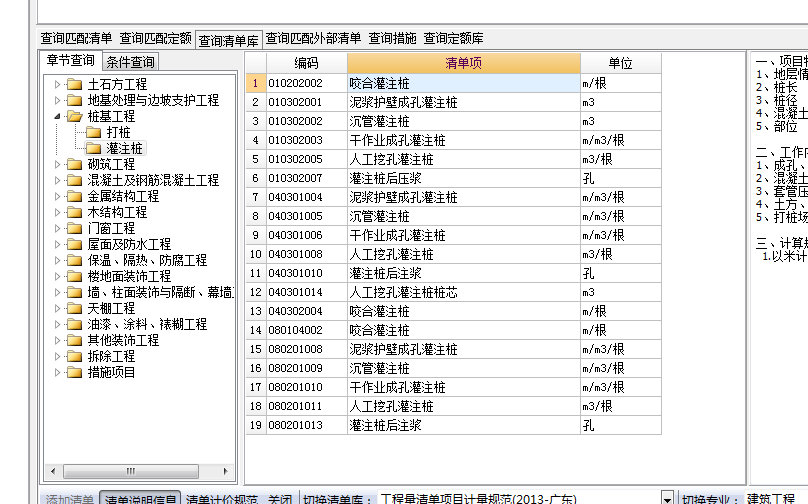The image size is (808, 504).
Task: Select cell 010302001 in row 2
Action: click(x=307, y=102)
